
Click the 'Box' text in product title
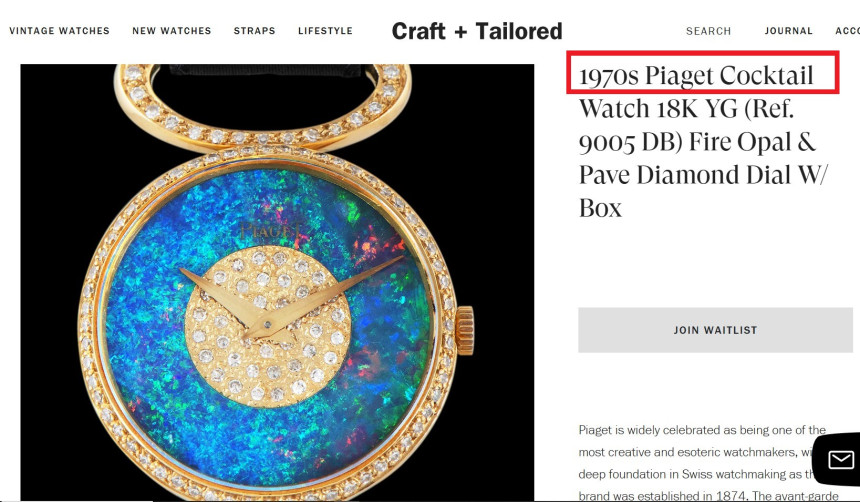pos(600,208)
